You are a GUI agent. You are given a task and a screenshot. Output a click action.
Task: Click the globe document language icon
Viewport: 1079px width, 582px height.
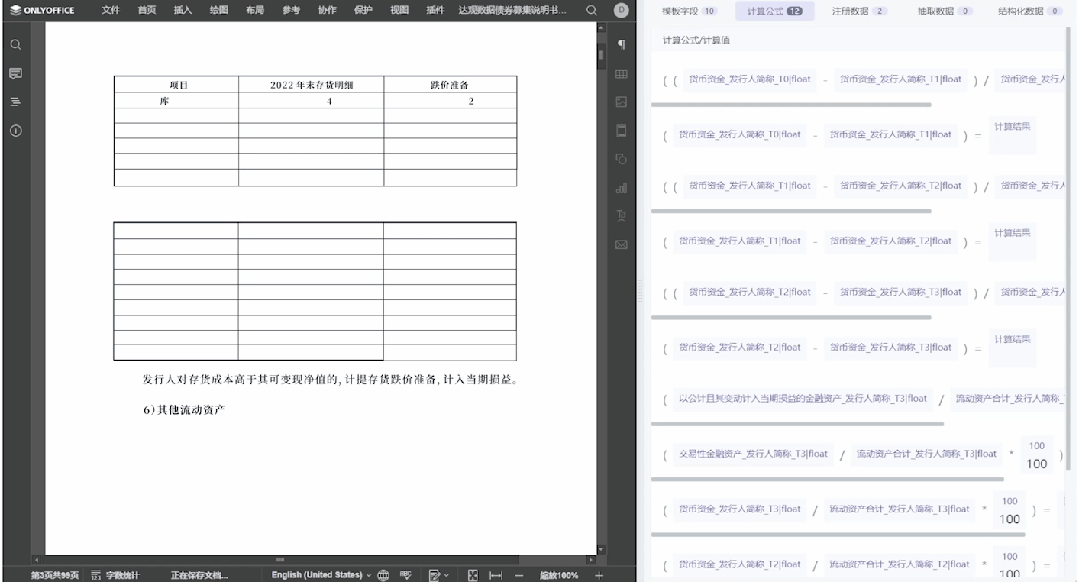coord(383,575)
